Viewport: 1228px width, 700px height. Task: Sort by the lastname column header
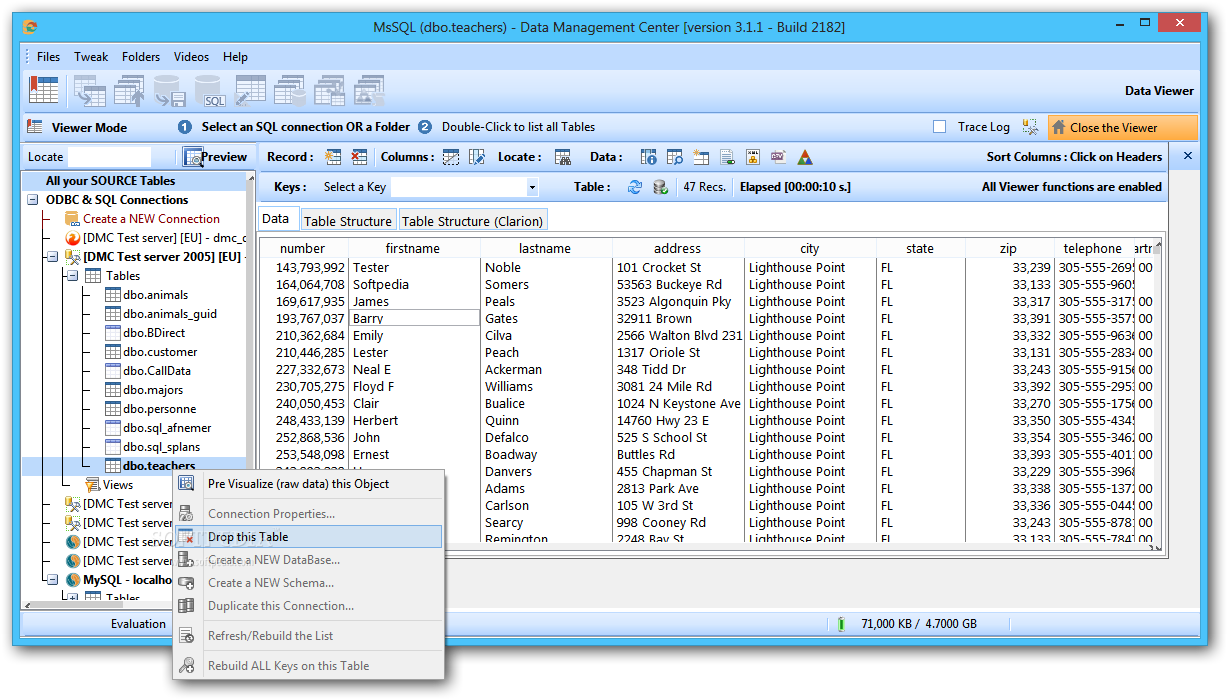545,249
